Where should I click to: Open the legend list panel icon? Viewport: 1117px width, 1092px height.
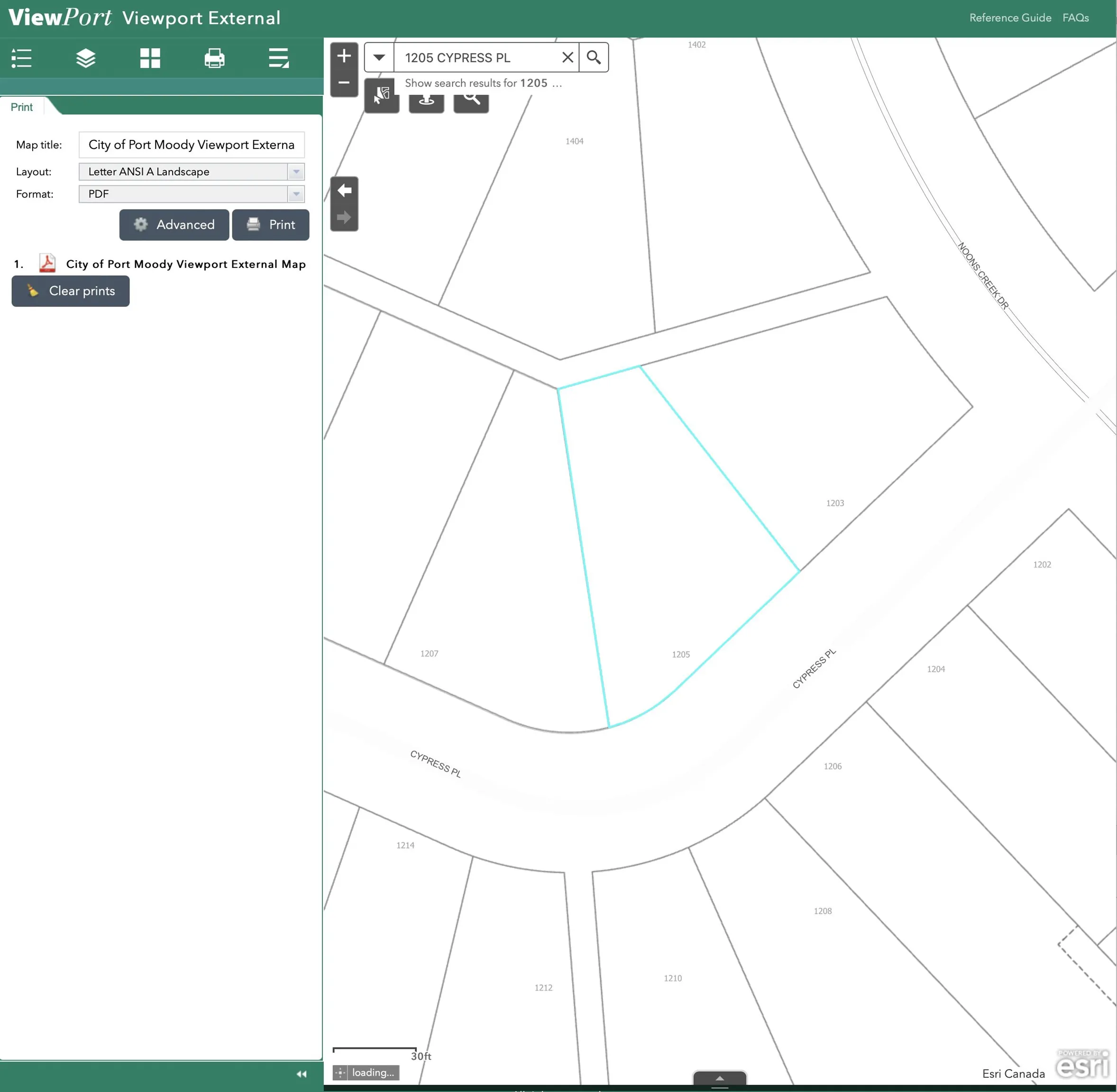[21, 58]
